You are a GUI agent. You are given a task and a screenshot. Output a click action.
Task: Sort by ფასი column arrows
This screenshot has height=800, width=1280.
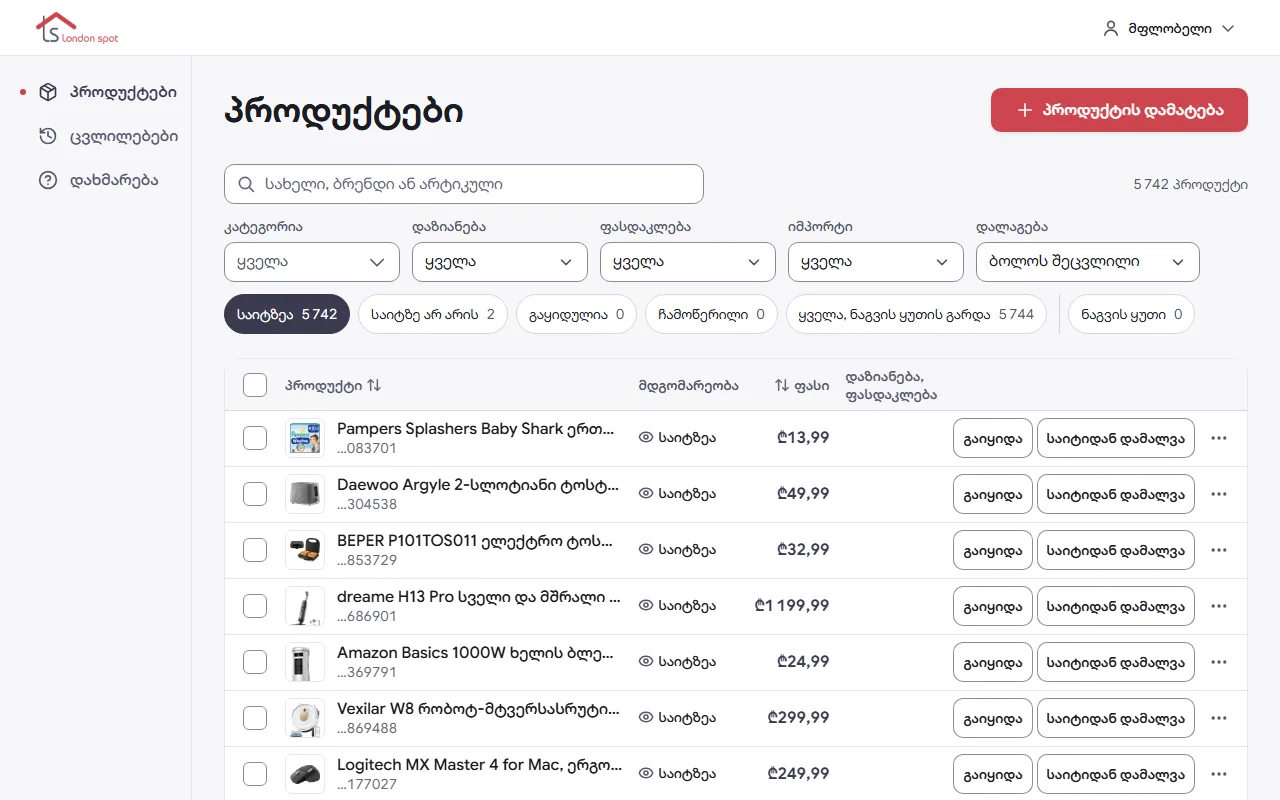point(782,385)
